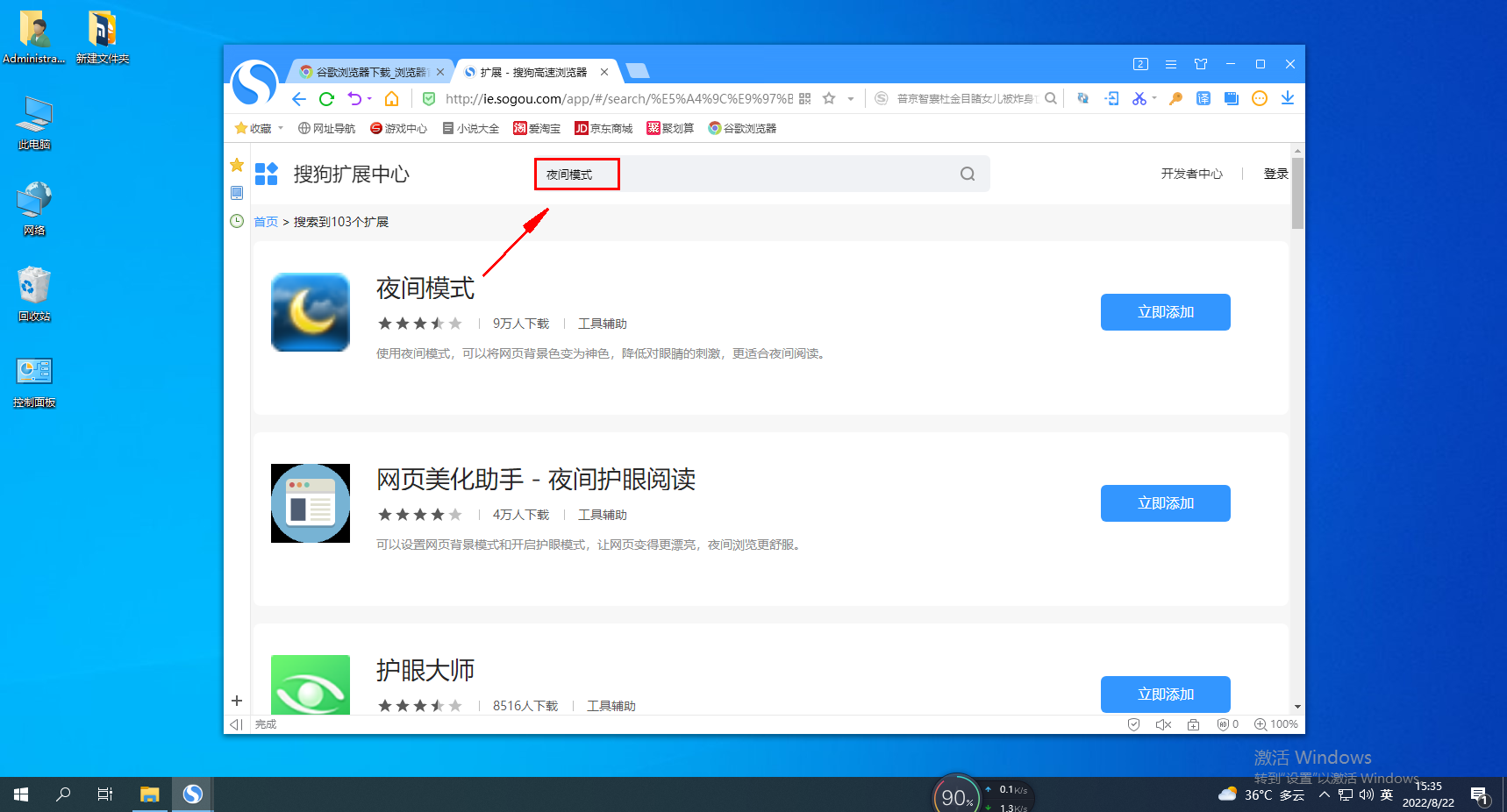Open the history clock icon in sidebar
Screen dimensions: 1507x812
point(237,221)
